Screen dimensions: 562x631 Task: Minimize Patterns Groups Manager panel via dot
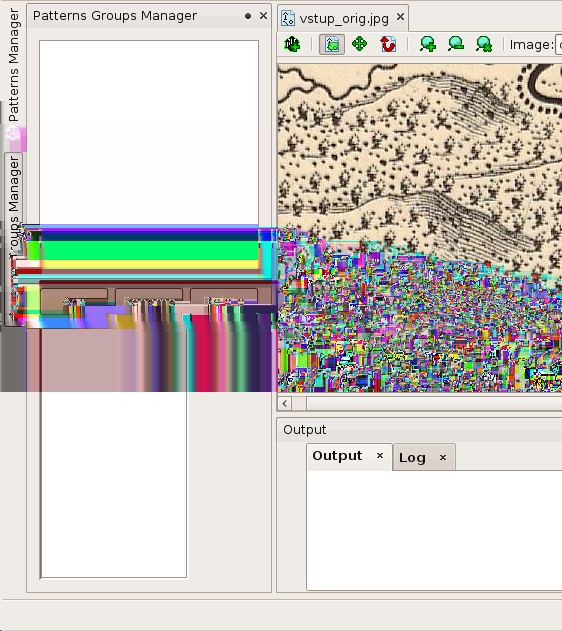tap(248, 16)
